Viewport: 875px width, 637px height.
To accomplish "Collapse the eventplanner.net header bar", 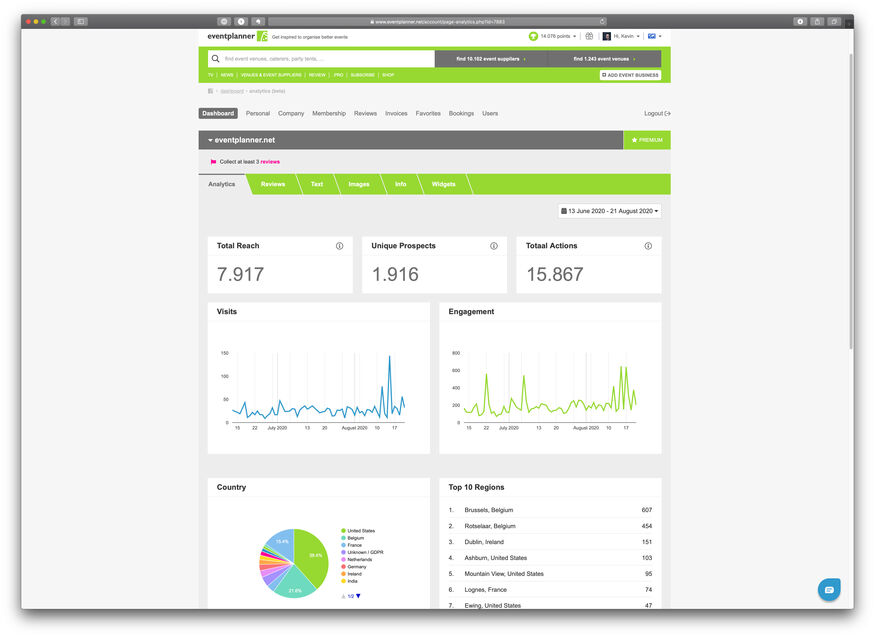I will tap(411, 140).
